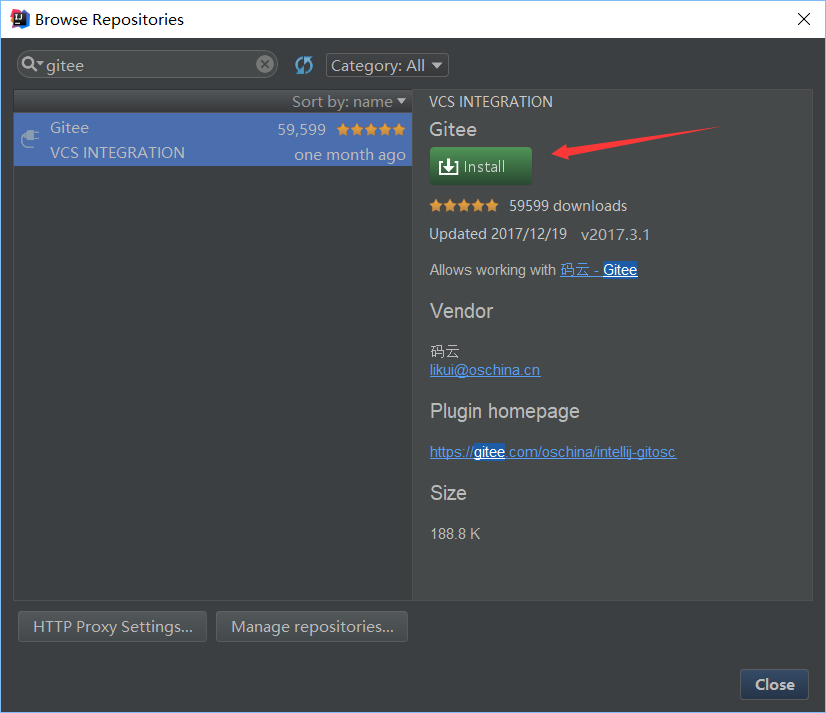Click the 'Plugin homepage' heading

505,411
